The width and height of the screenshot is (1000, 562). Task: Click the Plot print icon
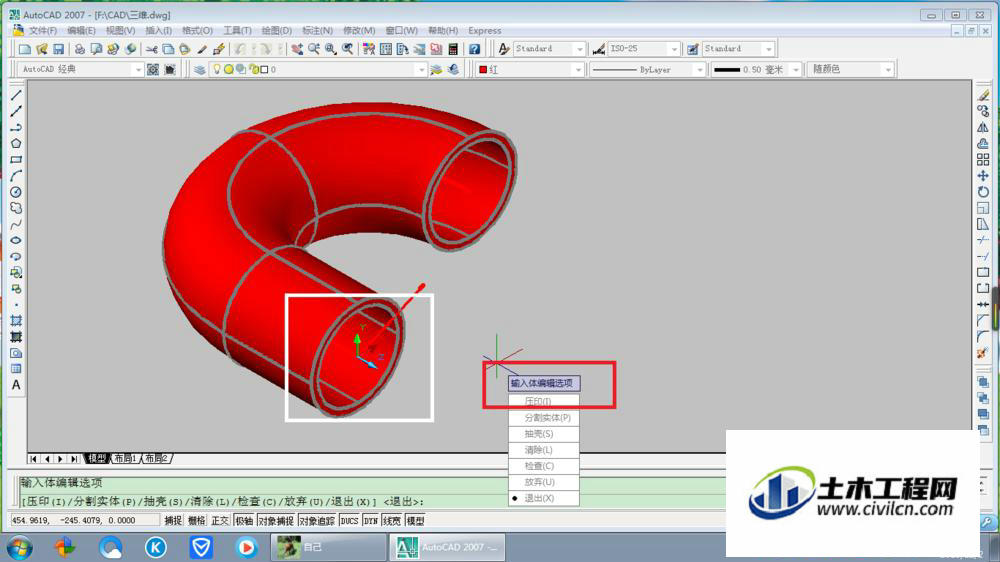pos(80,49)
